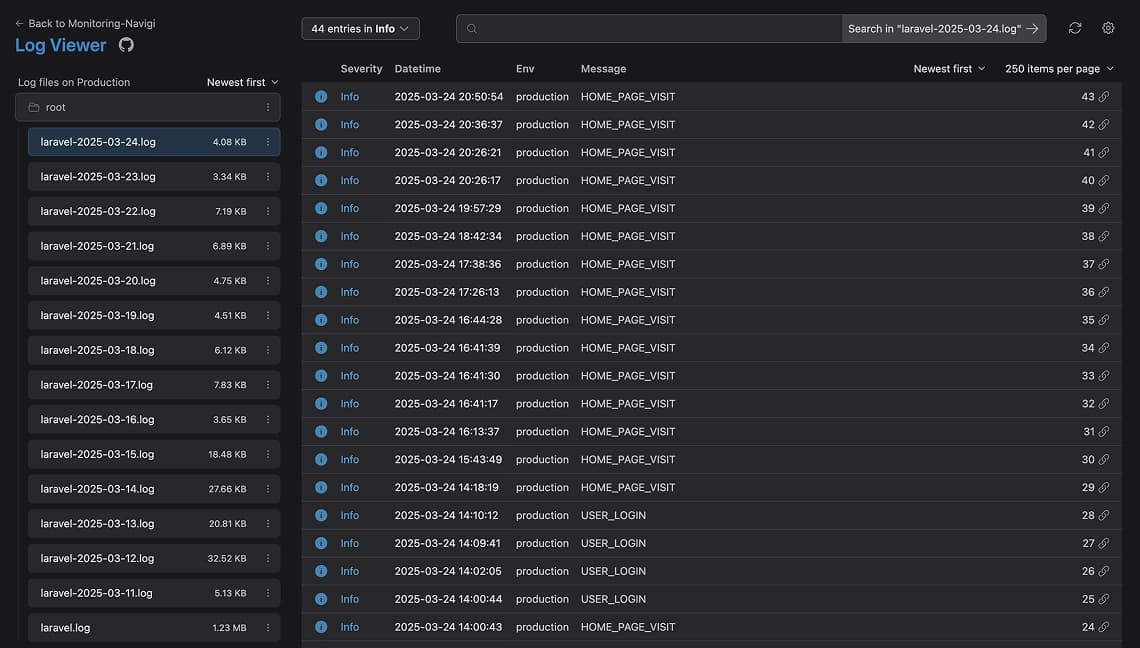Click the '20.81 KB' file size

[228, 524]
